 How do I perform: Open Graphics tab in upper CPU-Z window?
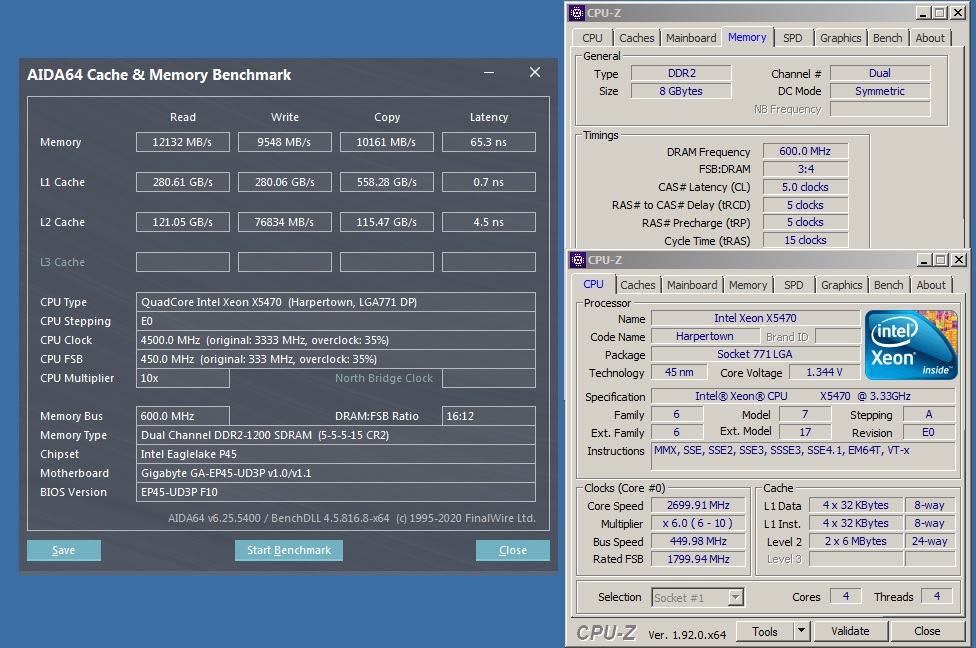[840, 38]
